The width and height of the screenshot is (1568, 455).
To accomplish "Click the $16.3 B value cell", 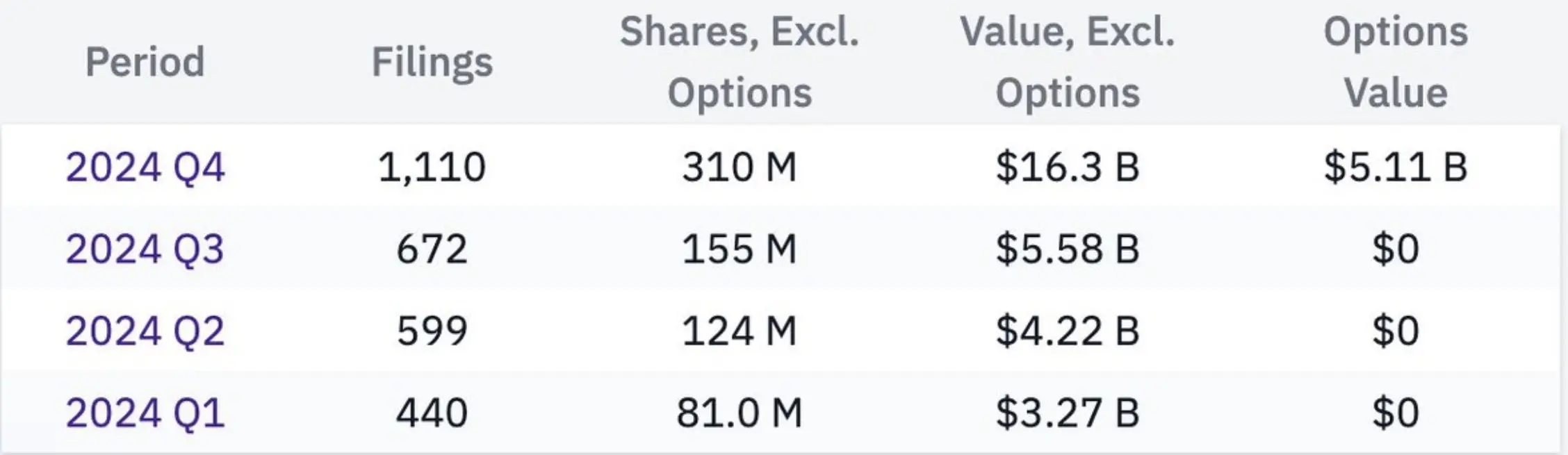I will pos(1068,167).
